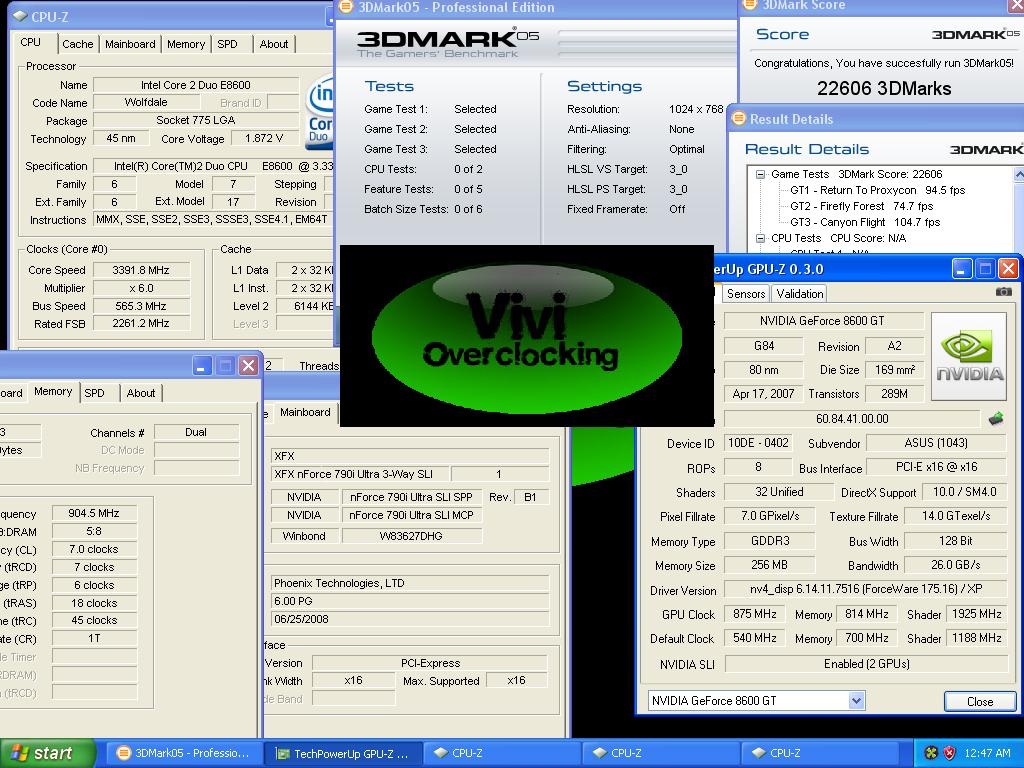Click the Resolution value 1024 x 768

696,109
